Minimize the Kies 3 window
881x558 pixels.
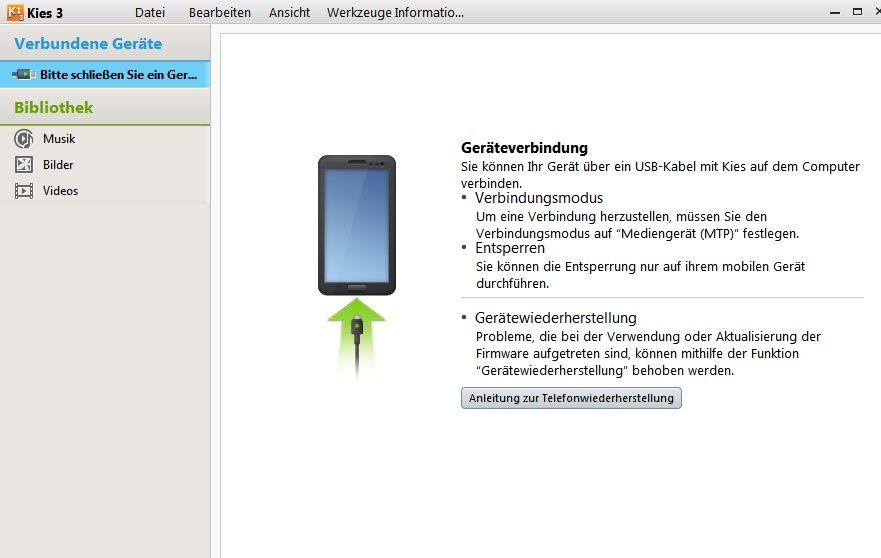click(x=835, y=12)
